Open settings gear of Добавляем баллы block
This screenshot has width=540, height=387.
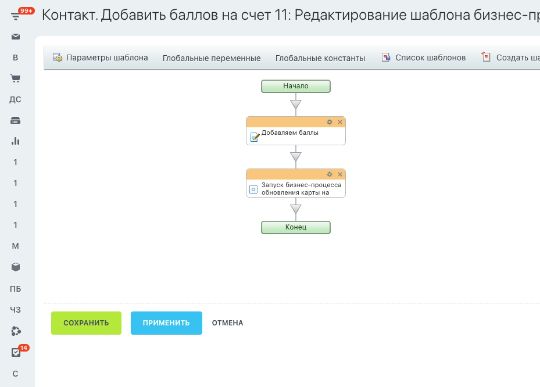click(329, 122)
